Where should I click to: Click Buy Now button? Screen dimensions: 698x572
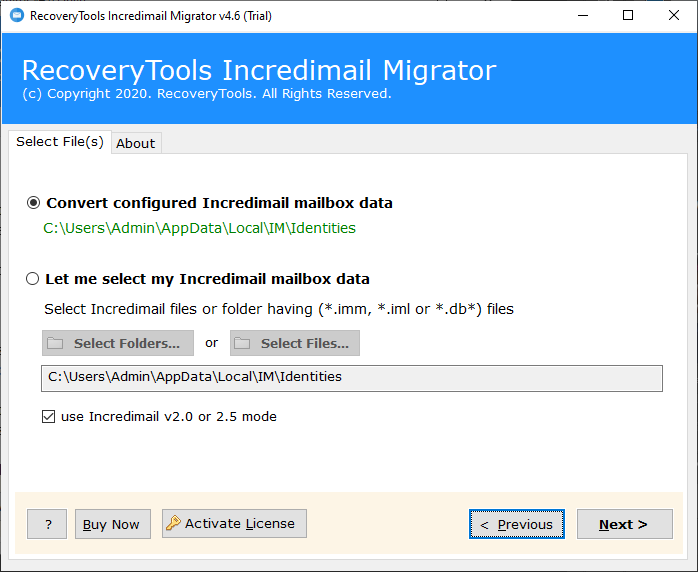click(x=113, y=524)
